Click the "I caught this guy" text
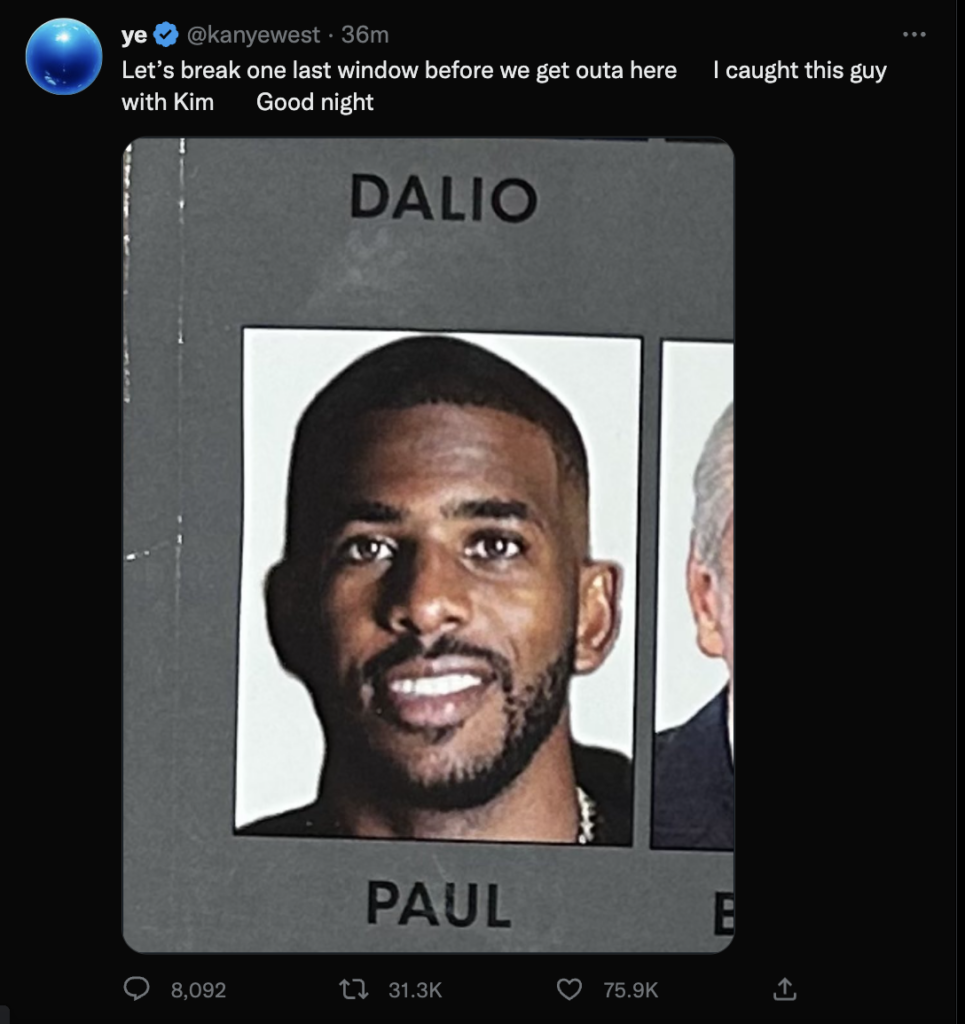965x1024 pixels. pyautogui.click(x=800, y=71)
